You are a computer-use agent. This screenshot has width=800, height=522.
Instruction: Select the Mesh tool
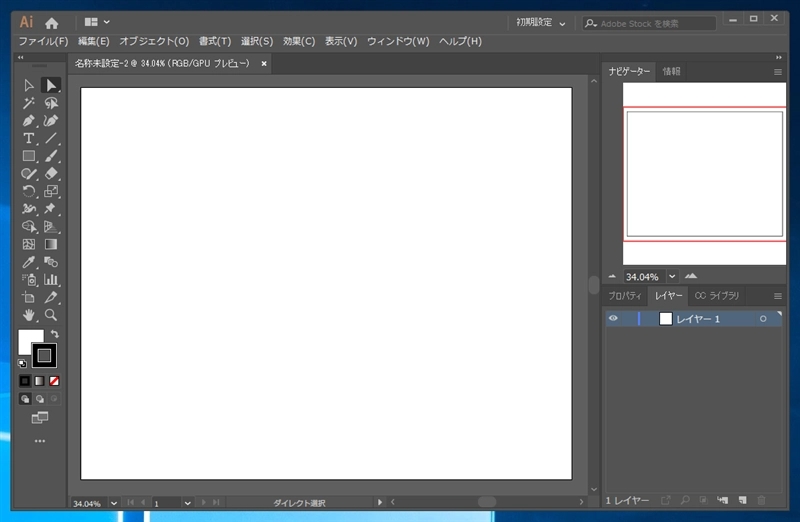[x=29, y=244]
